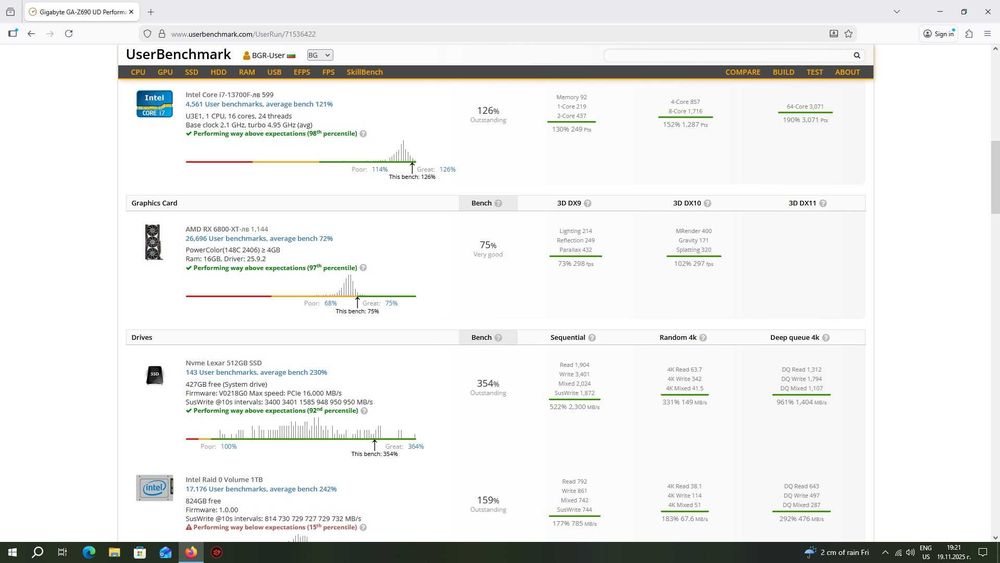Open the 26,696 User benchmarks link

259,238
